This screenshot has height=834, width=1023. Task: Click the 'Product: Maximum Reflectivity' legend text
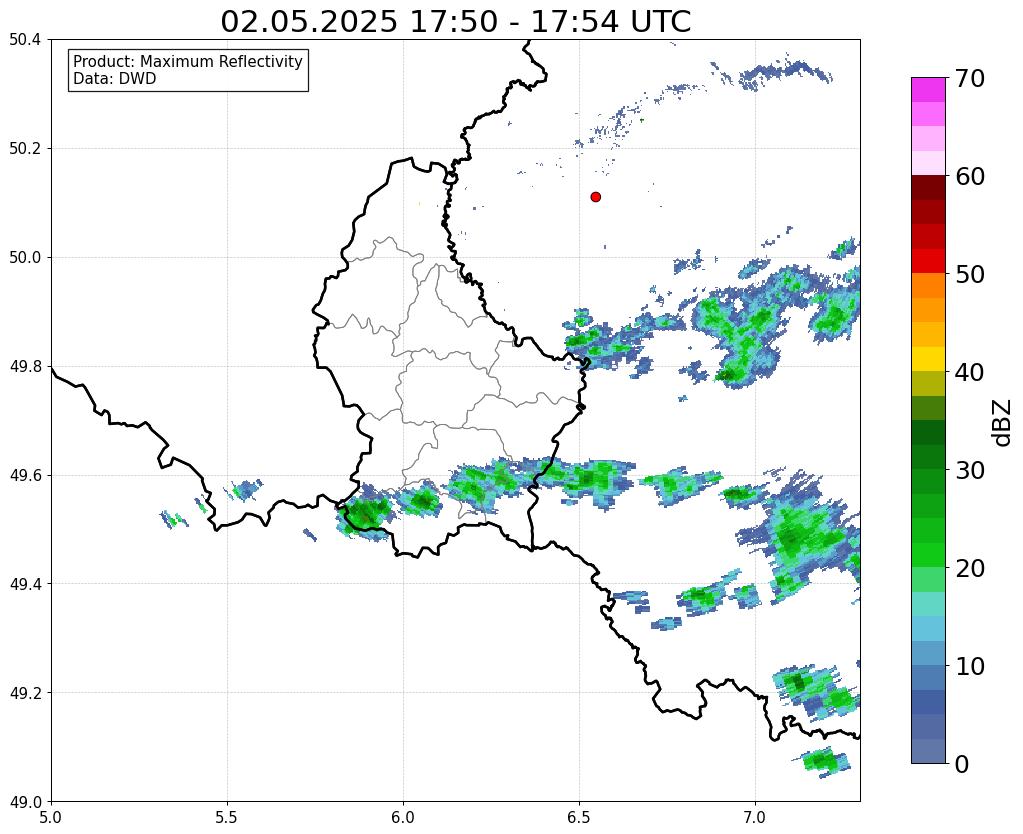[x=188, y=61]
